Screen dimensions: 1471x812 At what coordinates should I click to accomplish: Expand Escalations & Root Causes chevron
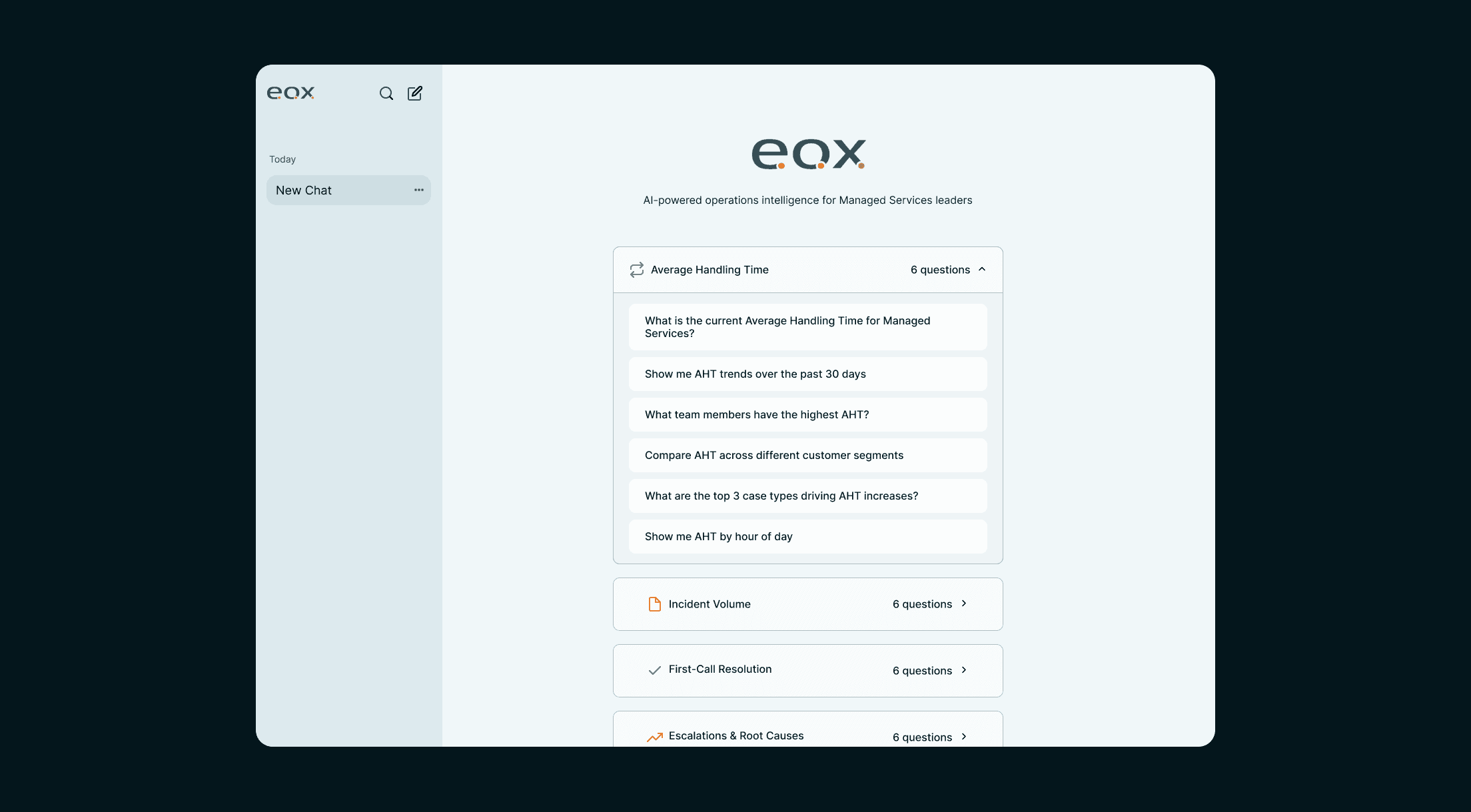point(964,737)
